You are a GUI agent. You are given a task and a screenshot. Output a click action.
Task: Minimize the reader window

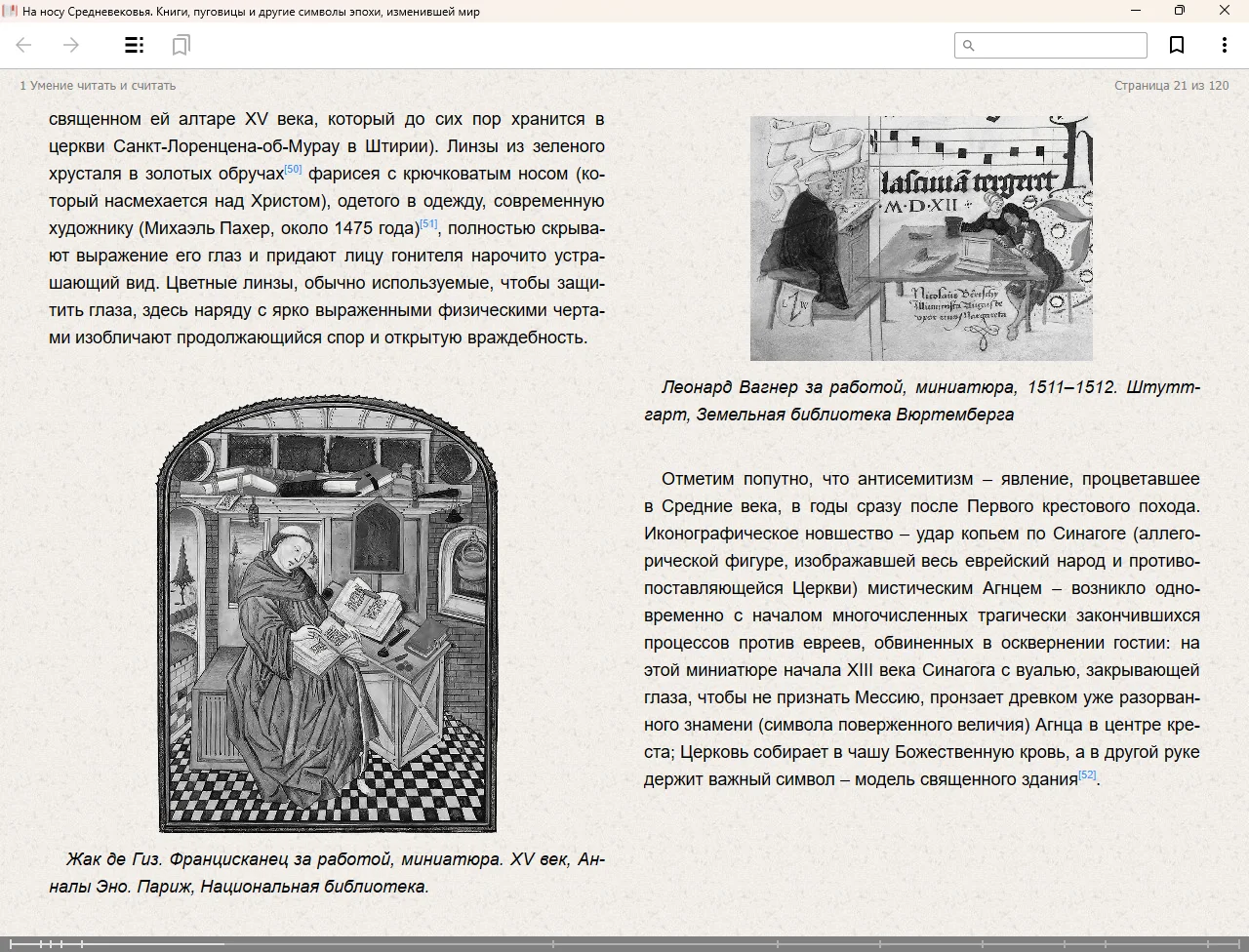(x=1136, y=11)
